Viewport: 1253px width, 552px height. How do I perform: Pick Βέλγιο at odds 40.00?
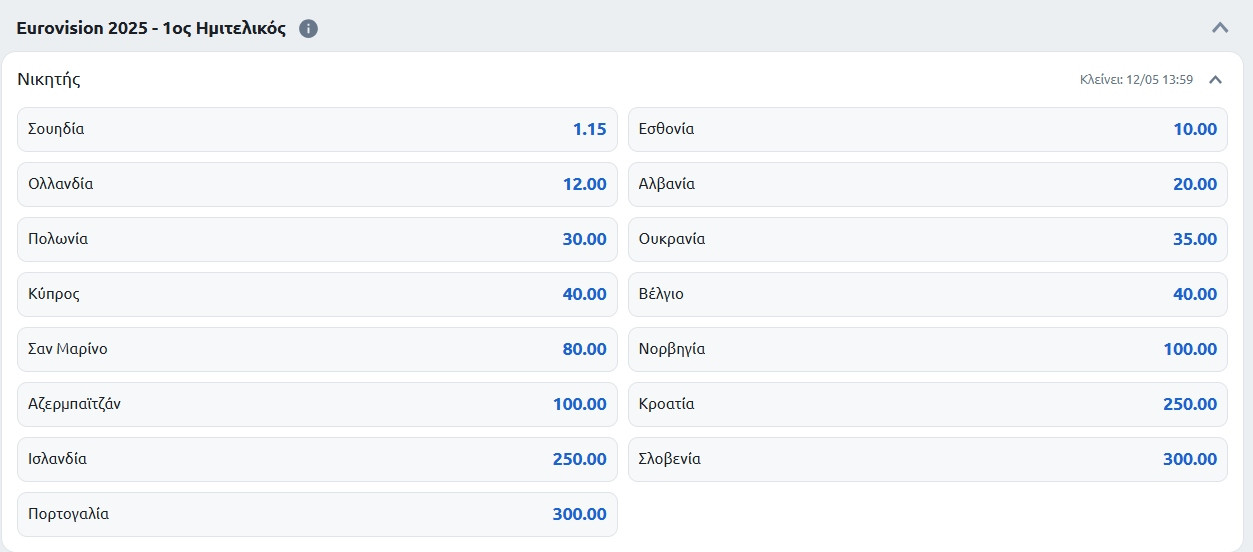[x=927, y=294]
